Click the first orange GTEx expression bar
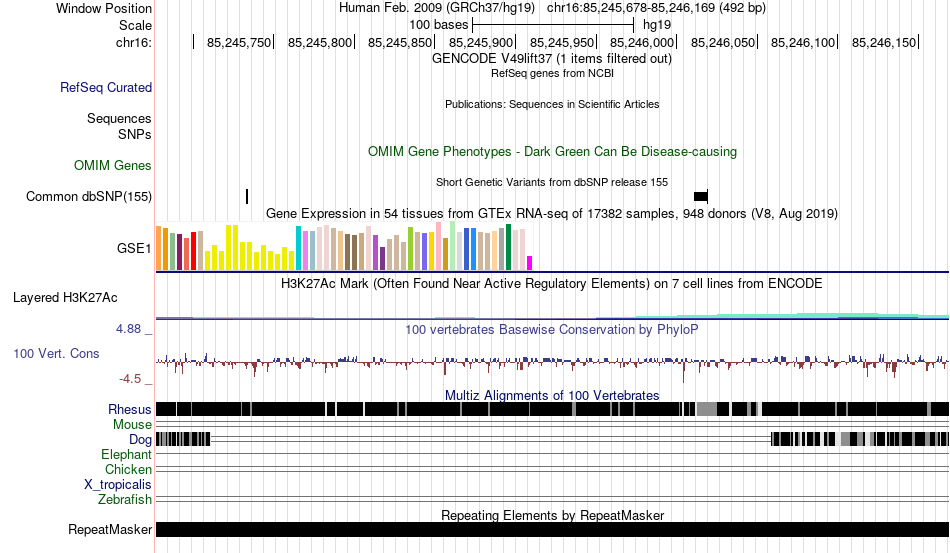The height and width of the screenshot is (553, 950). 159,248
